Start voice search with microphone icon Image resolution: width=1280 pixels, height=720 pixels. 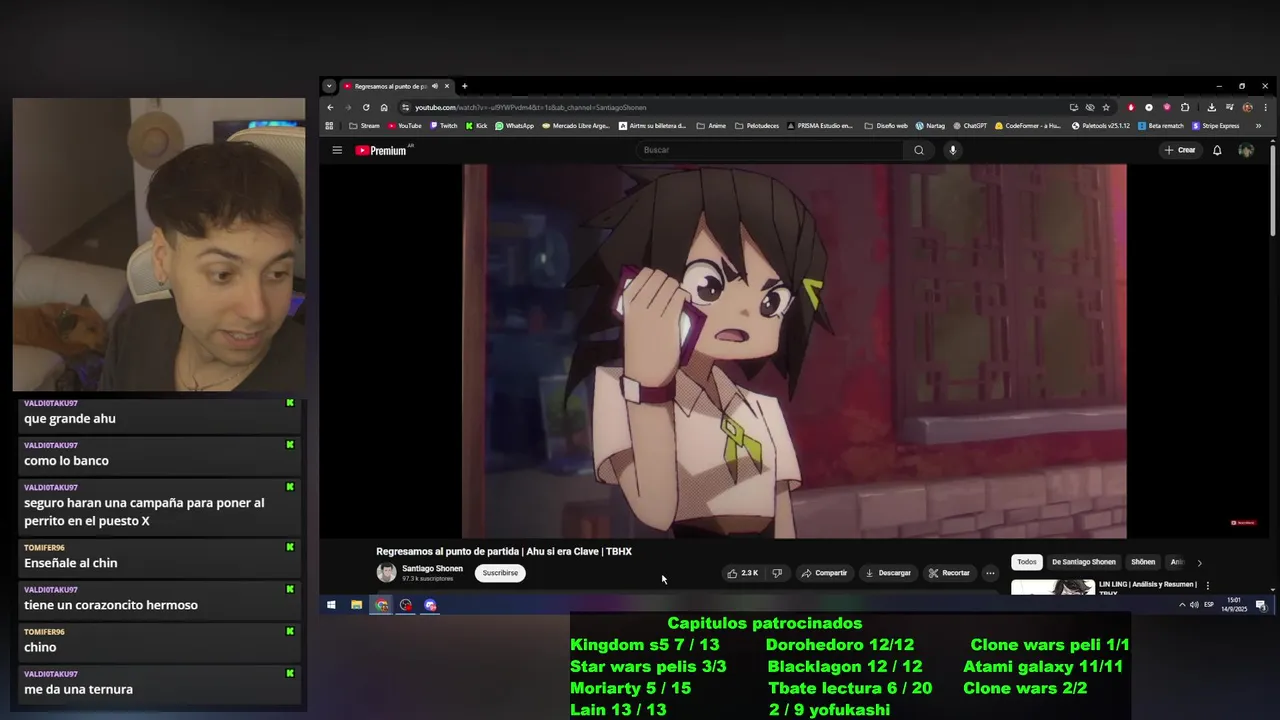(x=953, y=150)
